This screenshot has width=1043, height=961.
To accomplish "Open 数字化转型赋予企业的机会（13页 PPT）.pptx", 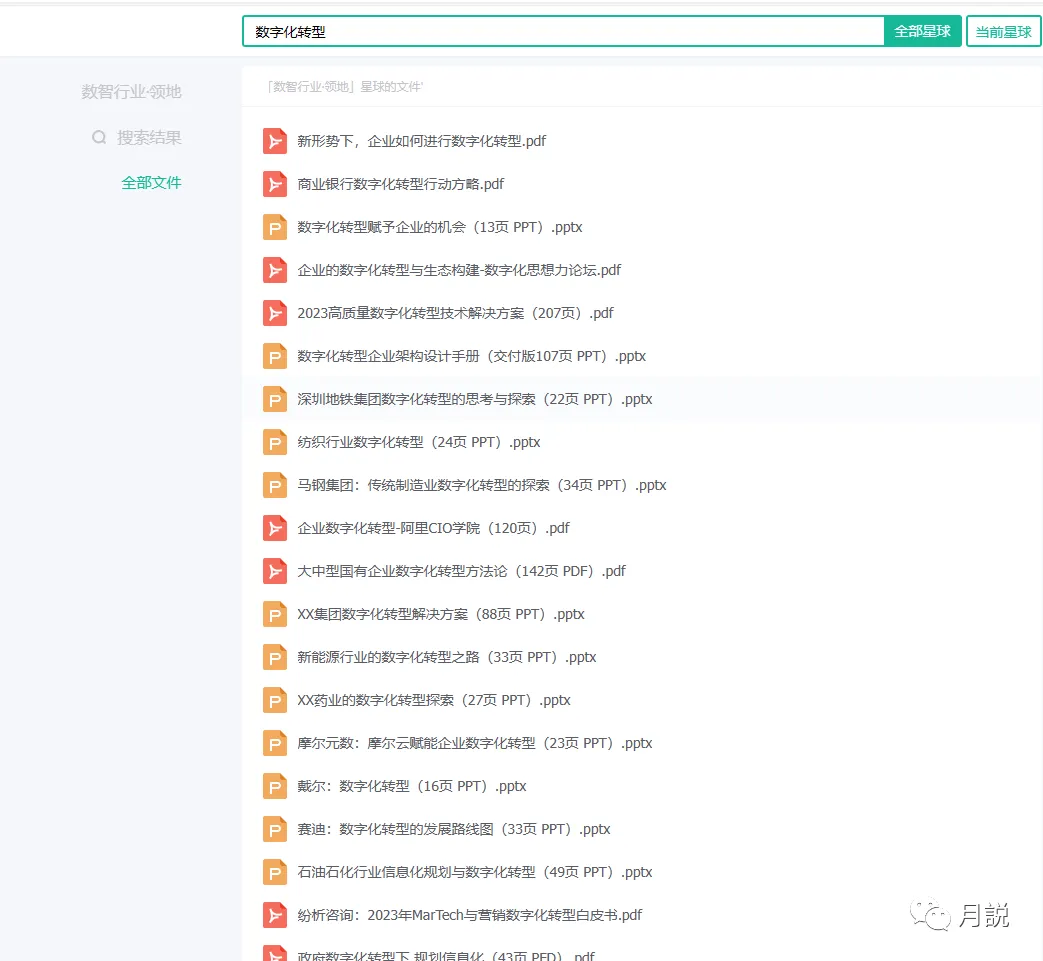I will [x=440, y=227].
